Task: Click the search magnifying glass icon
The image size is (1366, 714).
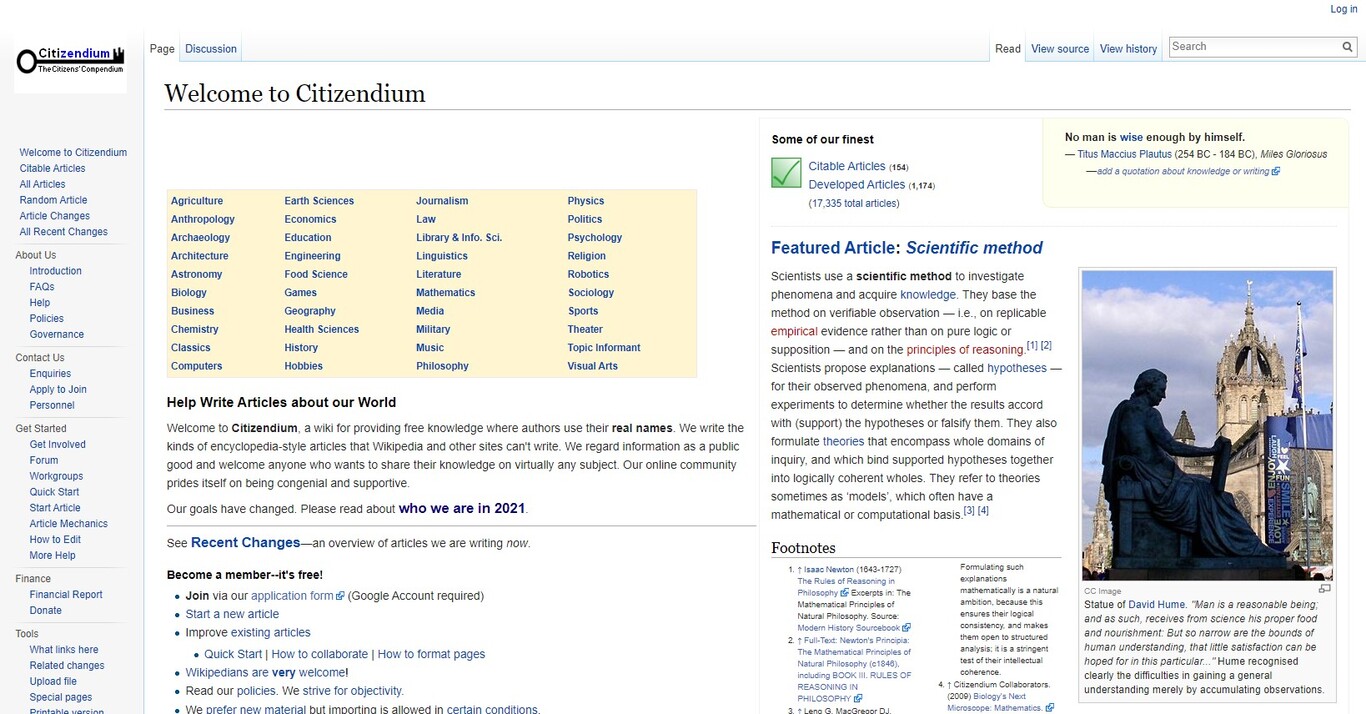Action: 1347,46
